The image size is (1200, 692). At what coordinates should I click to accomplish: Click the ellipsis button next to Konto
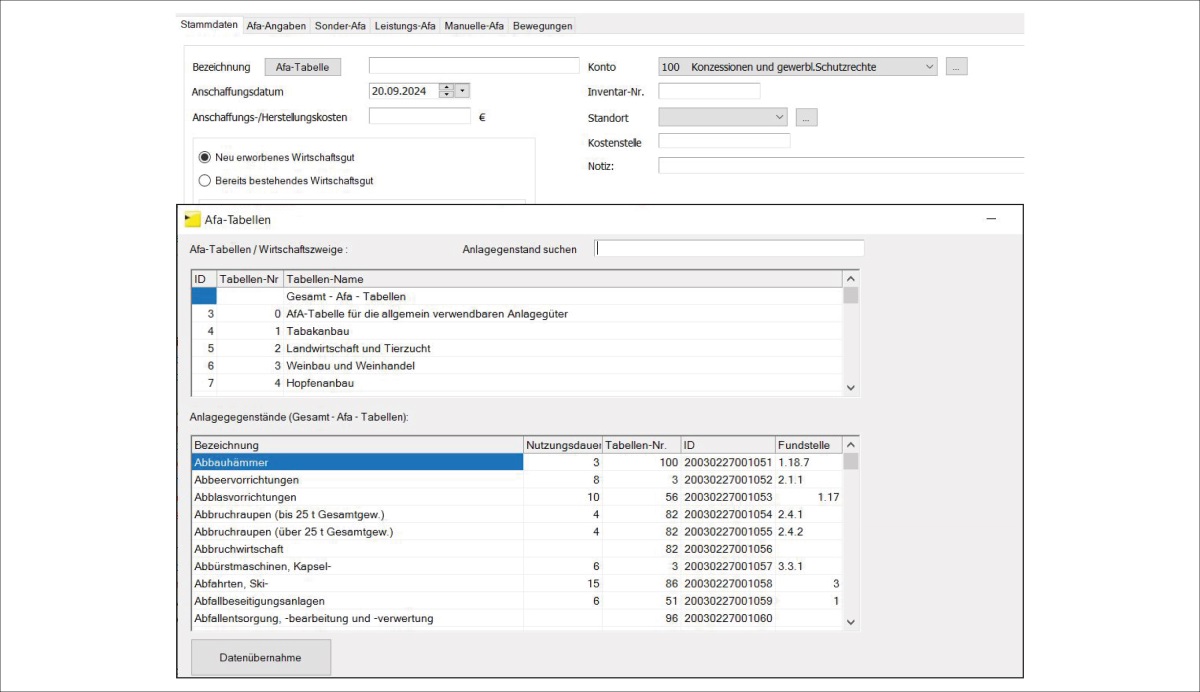[x=956, y=67]
